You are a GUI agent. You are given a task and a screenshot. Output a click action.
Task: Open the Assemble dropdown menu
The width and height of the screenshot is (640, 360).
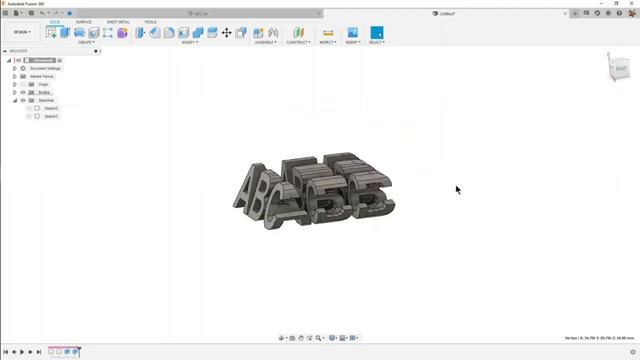click(x=266, y=42)
